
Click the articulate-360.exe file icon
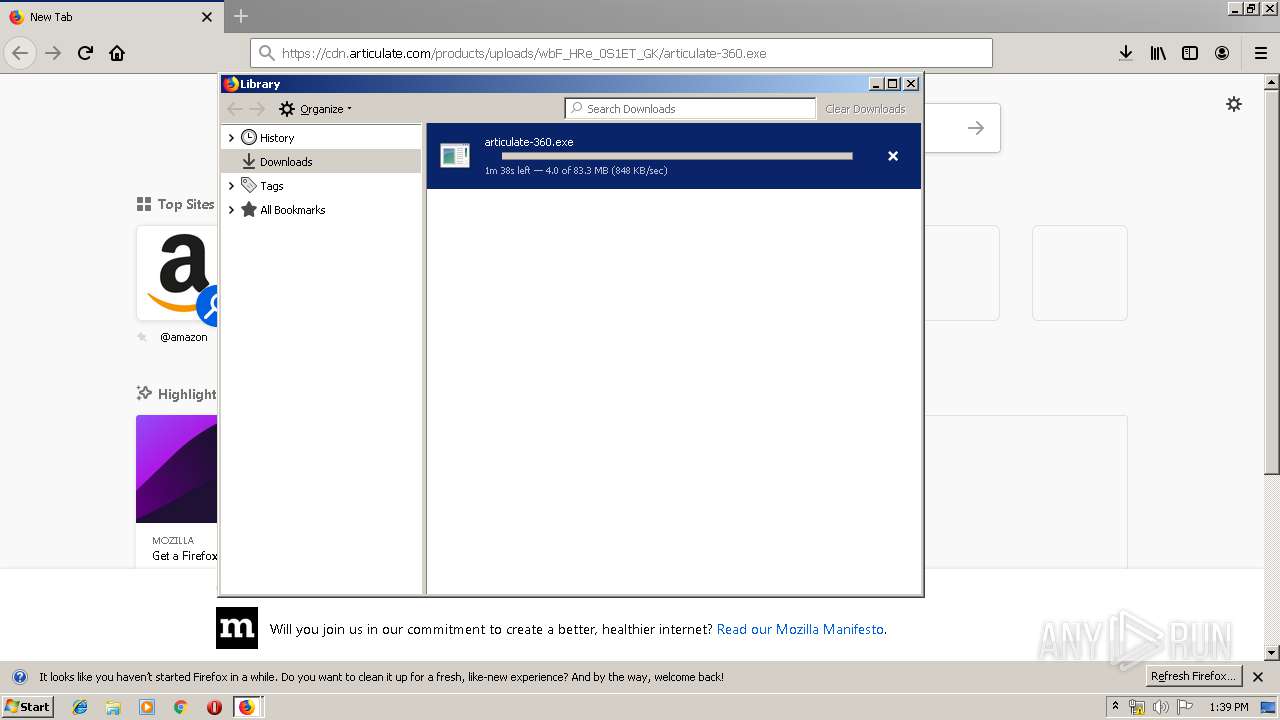coord(455,155)
